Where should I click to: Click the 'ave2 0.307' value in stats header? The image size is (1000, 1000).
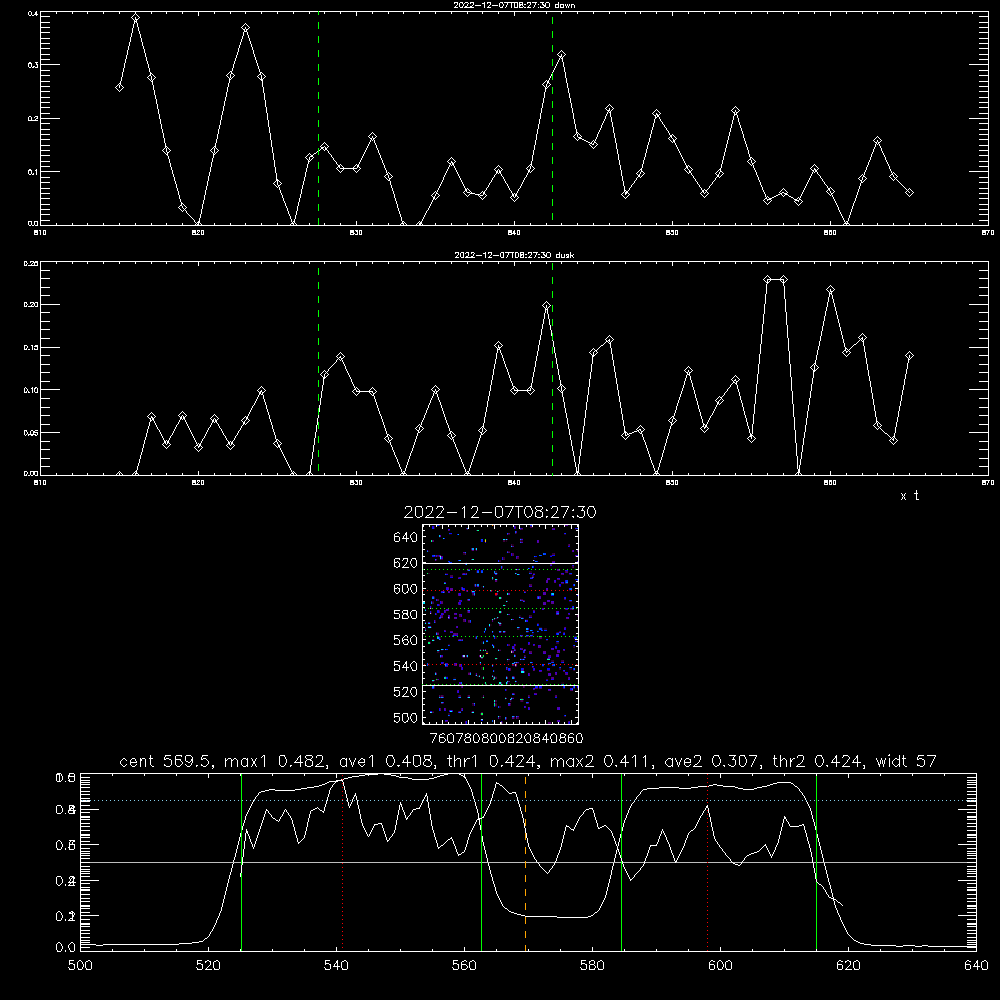pos(708,761)
